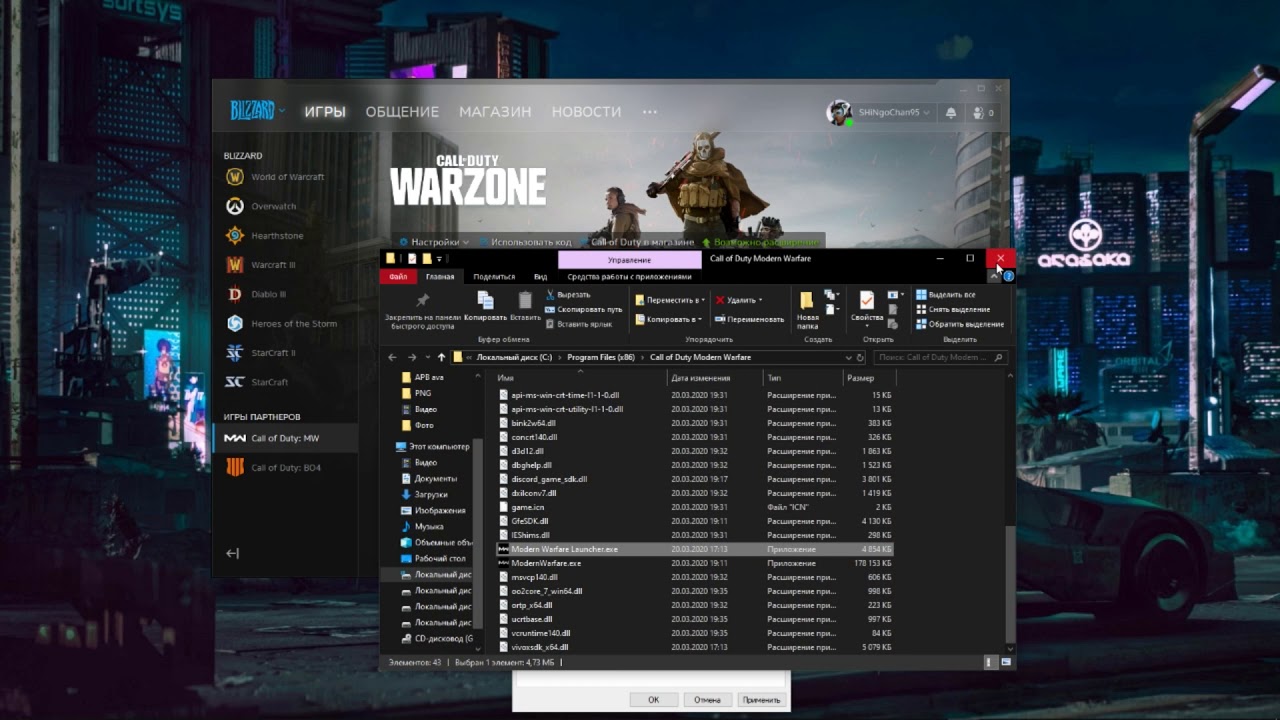Screen dimensions: 1280x720
Task: Click Выделить все in the ribbon
Action: coord(946,295)
